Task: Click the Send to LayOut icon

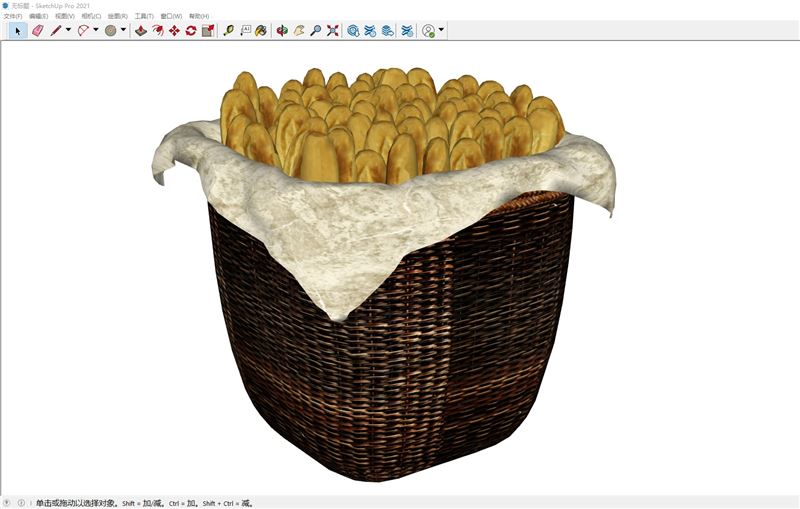Action: point(387,31)
